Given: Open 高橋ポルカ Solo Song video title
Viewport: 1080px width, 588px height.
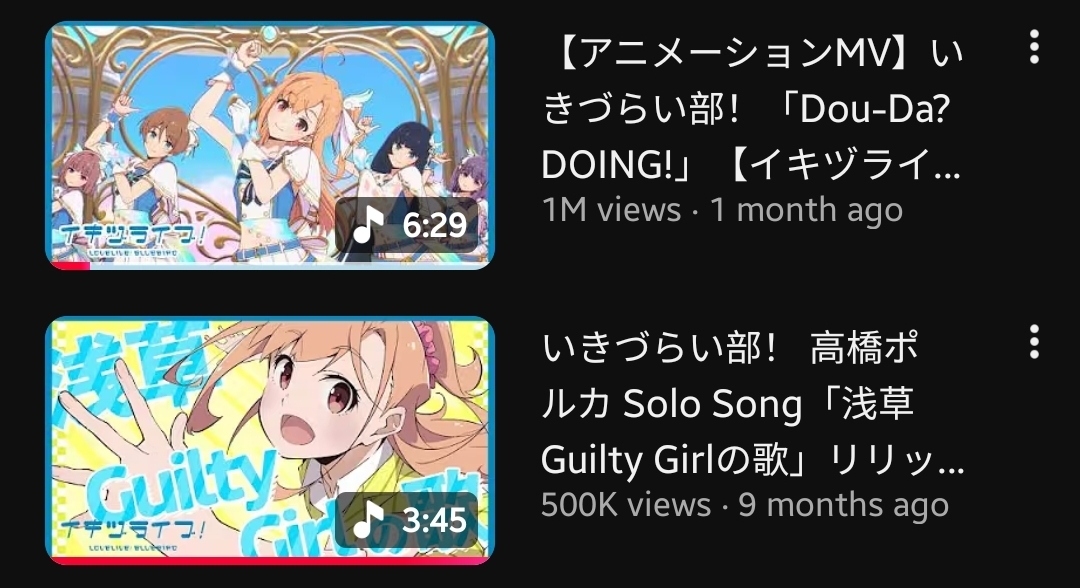Looking at the screenshot, I should pyautogui.click(x=752, y=403).
